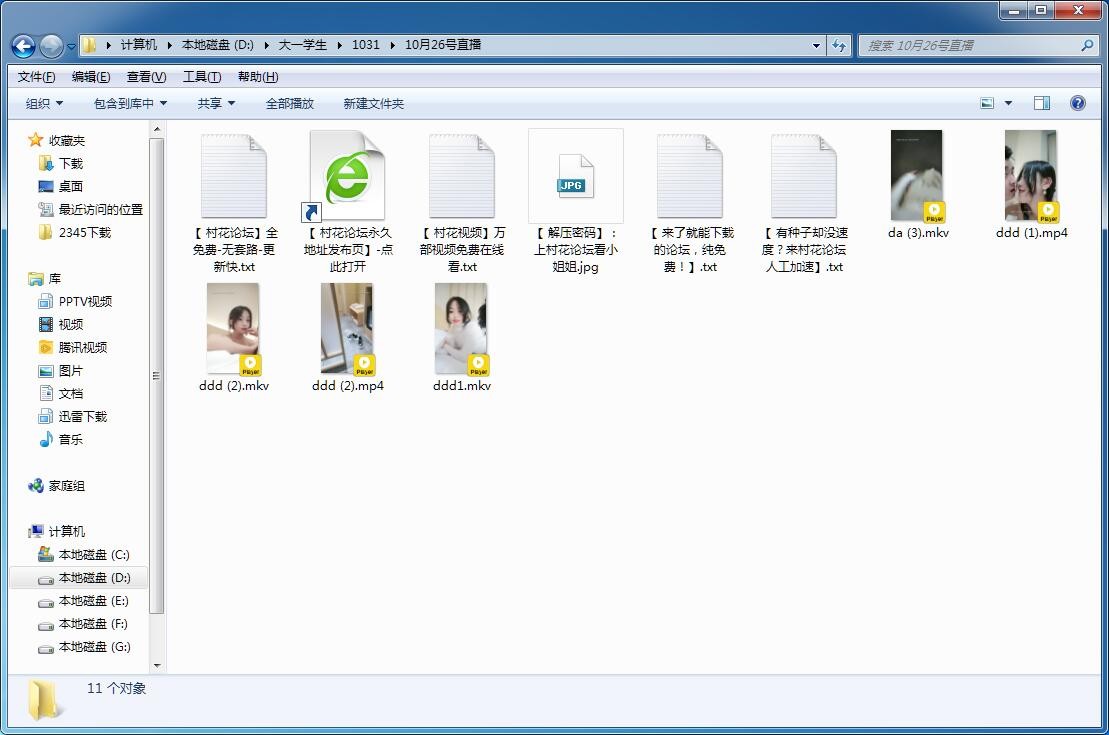Click the navigation pane vertical scrollbar
Image resolution: width=1109 pixels, height=735 pixels.
pyautogui.click(x=157, y=375)
